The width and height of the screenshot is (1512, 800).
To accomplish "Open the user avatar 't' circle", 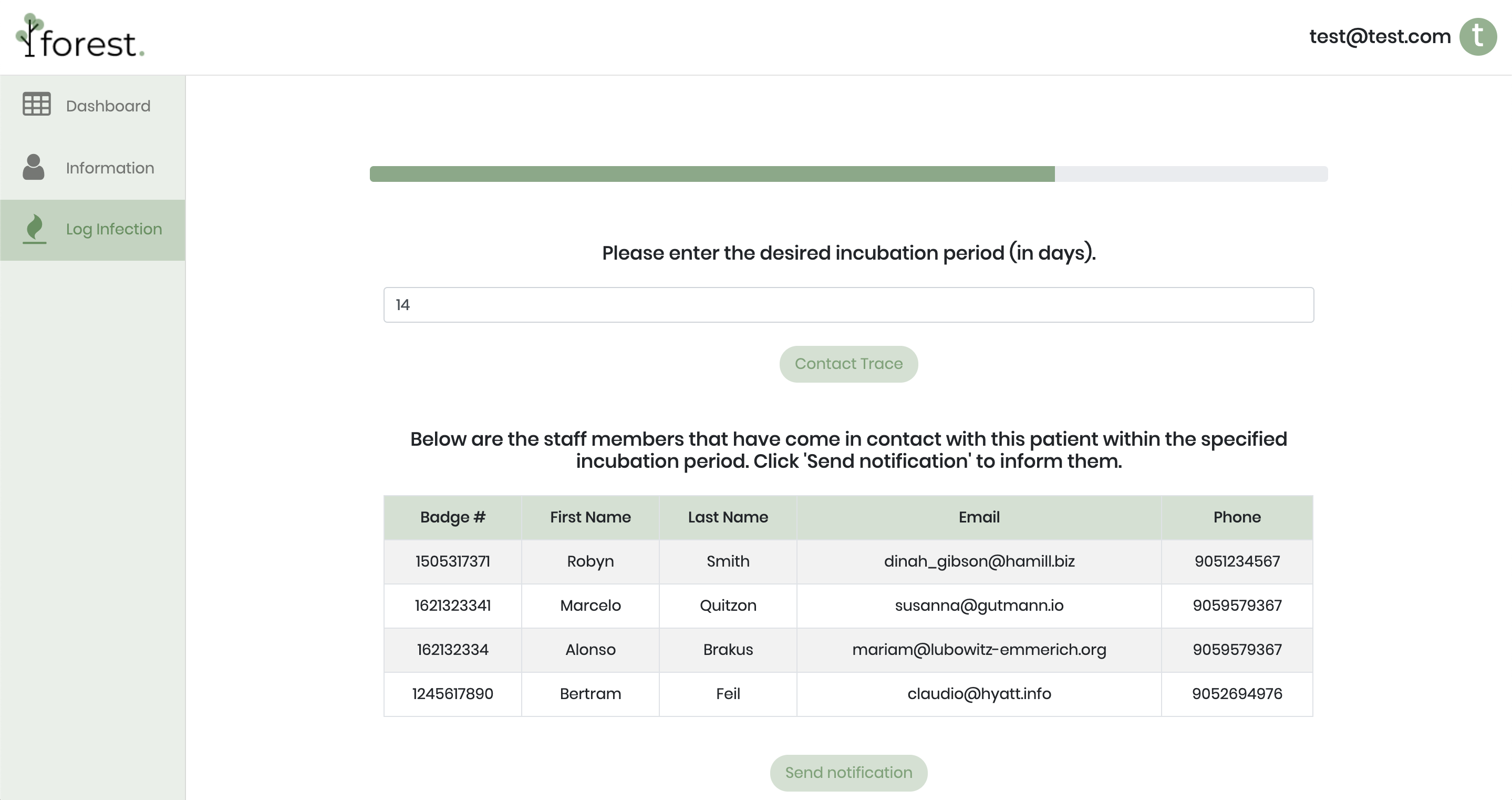I will (x=1478, y=37).
